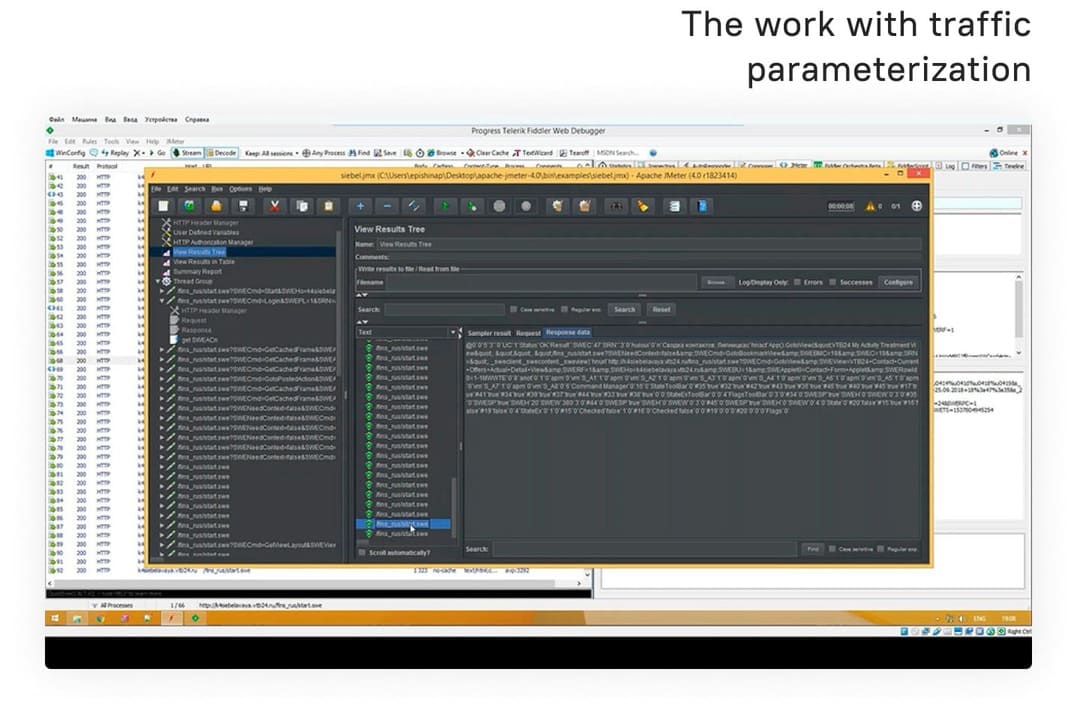Click the Reset button
Screen dimensions: 1077x714
pos(661,310)
